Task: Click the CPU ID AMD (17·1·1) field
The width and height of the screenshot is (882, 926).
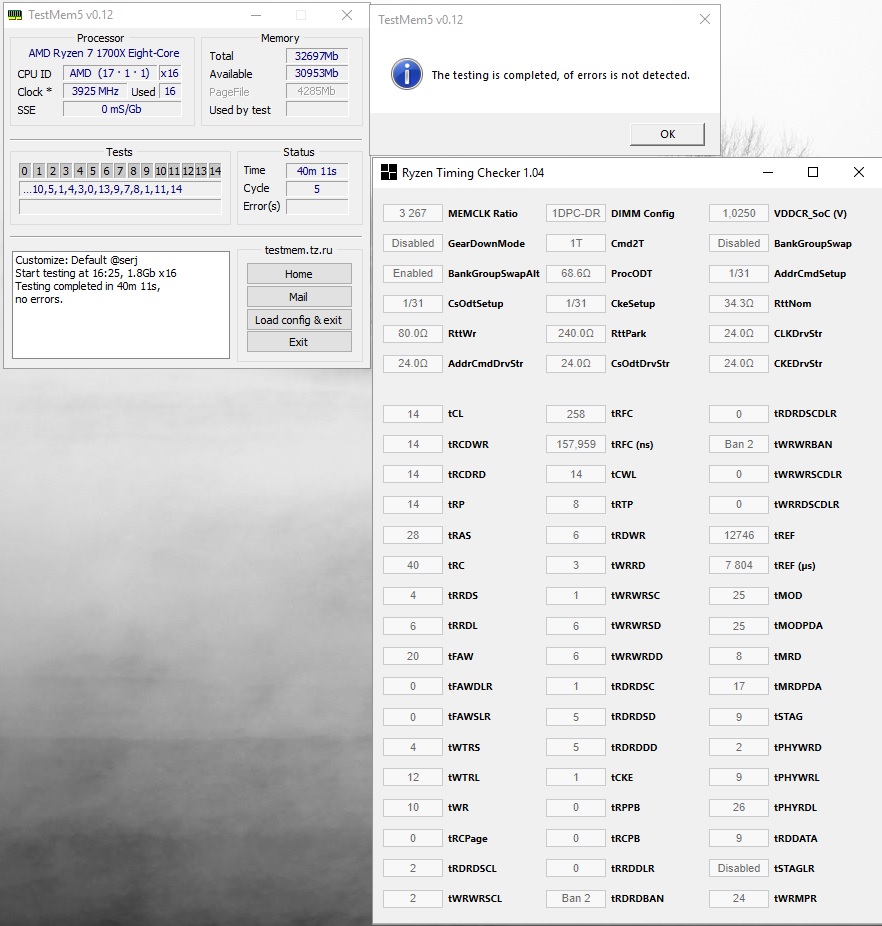Action: (x=110, y=73)
